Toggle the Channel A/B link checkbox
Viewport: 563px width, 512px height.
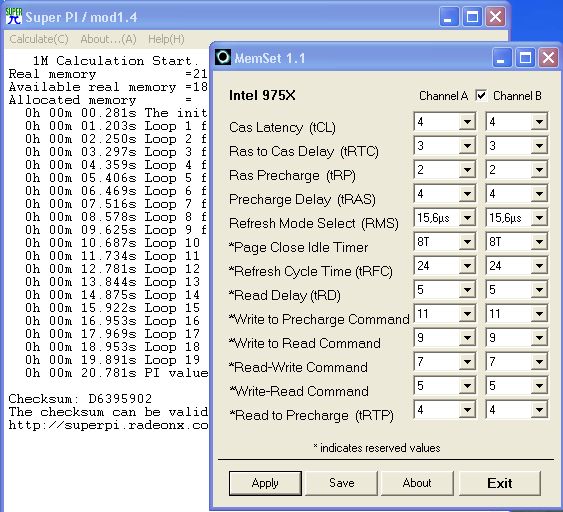[481, 96]
